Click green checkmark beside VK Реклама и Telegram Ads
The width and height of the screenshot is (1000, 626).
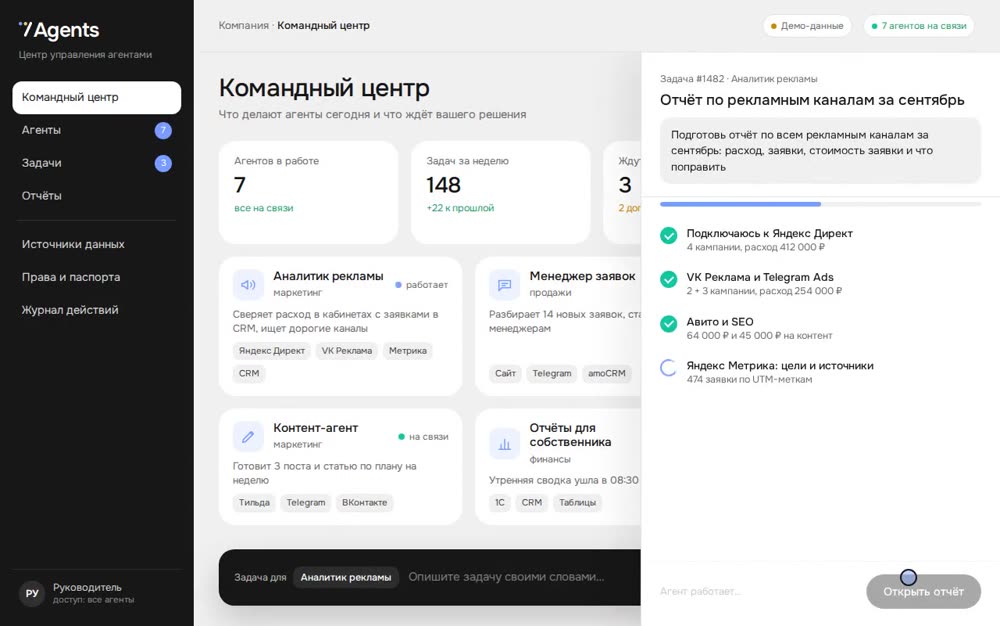[668, 279]
